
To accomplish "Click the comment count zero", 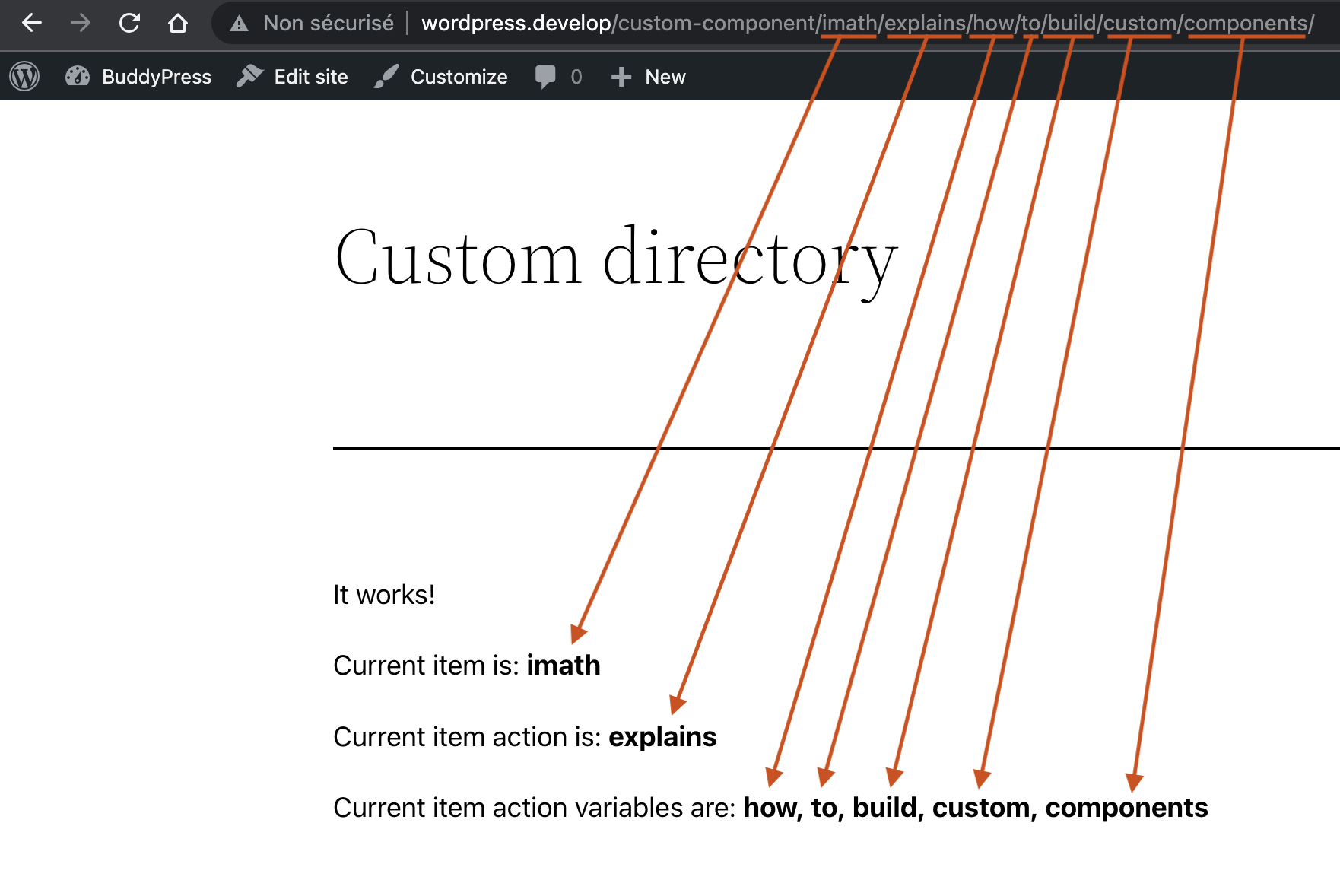I will 576,77.
